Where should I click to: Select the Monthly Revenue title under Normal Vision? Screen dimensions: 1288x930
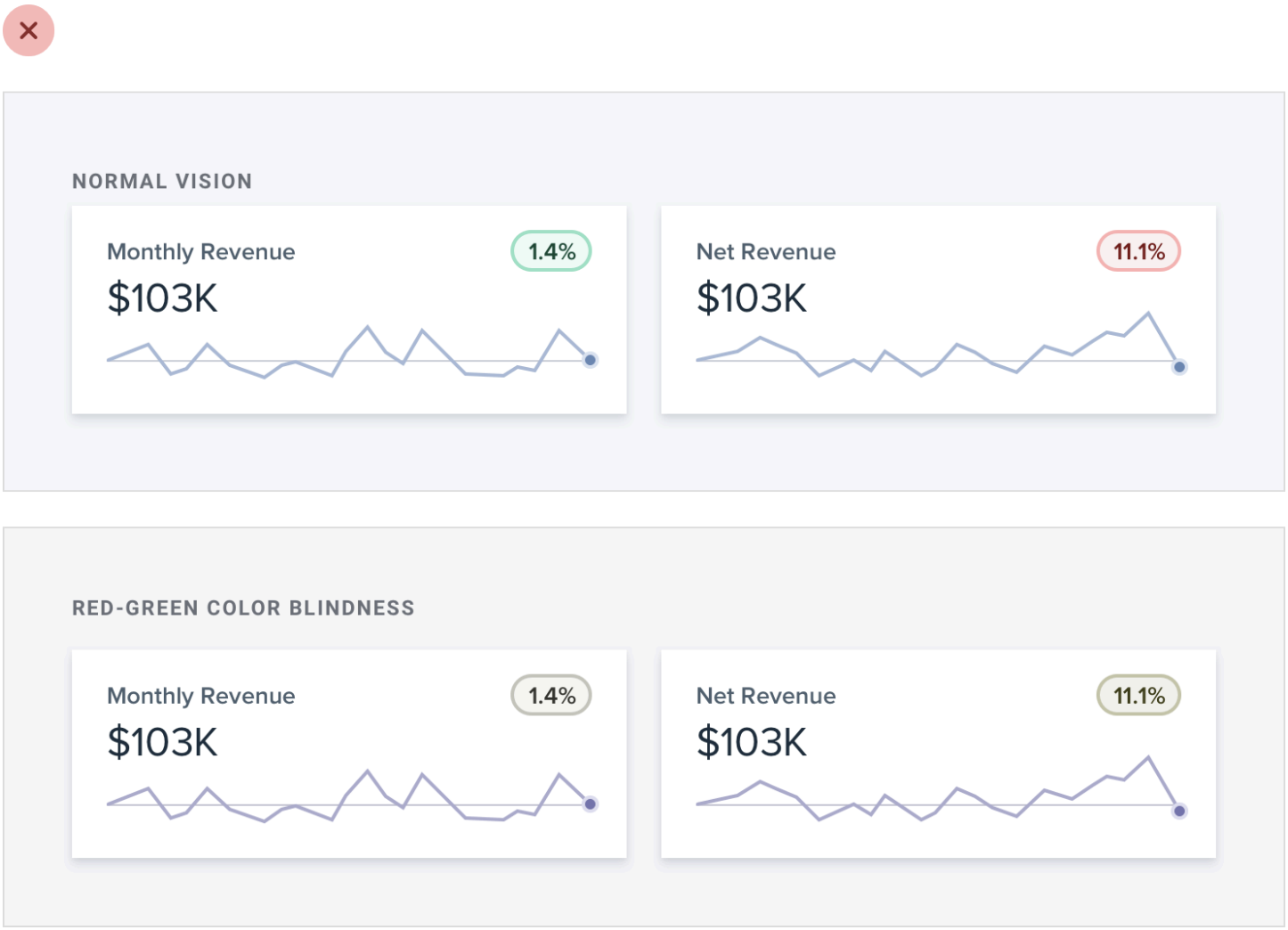coord(200,252)
